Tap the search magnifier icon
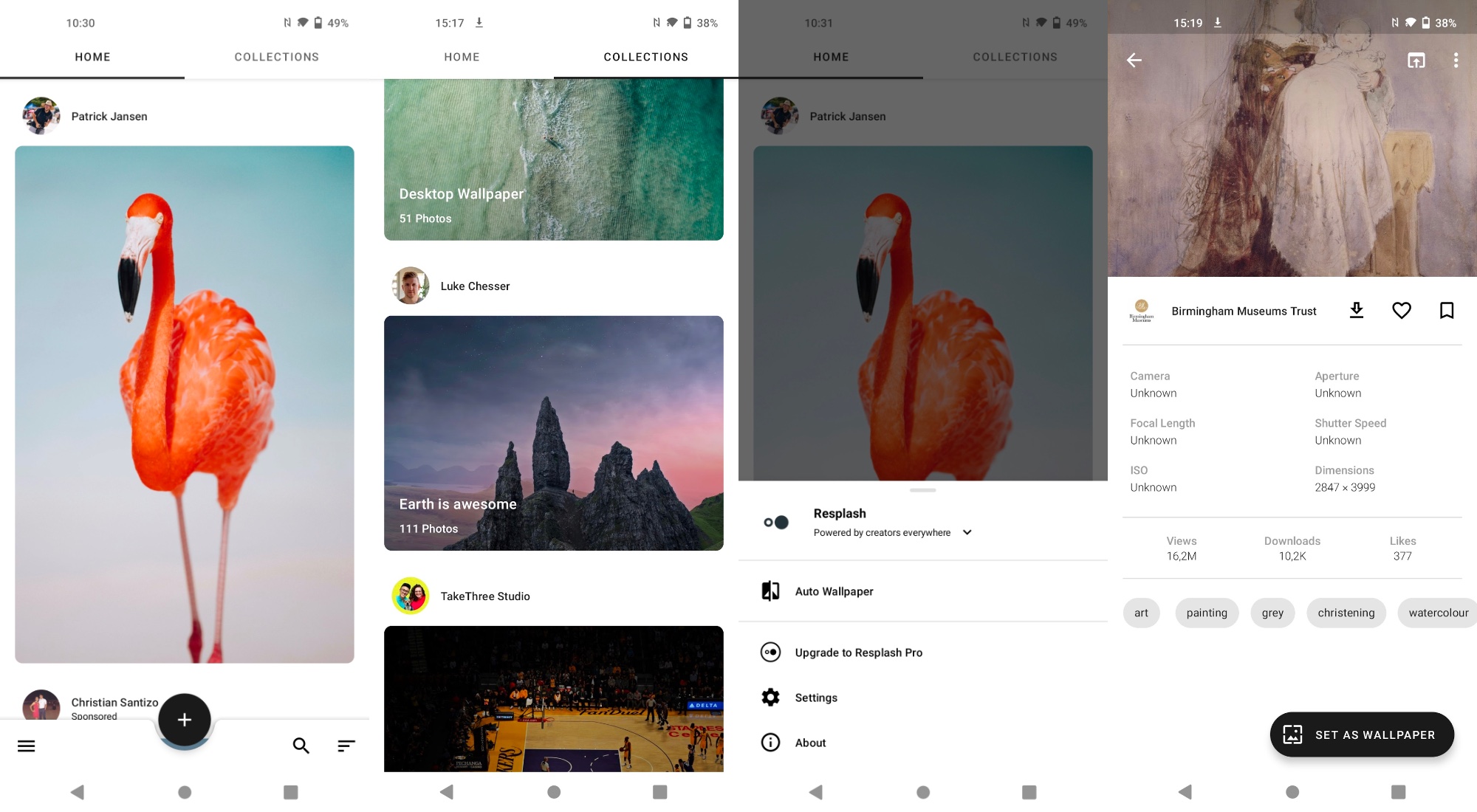 [x=301, y=746]
